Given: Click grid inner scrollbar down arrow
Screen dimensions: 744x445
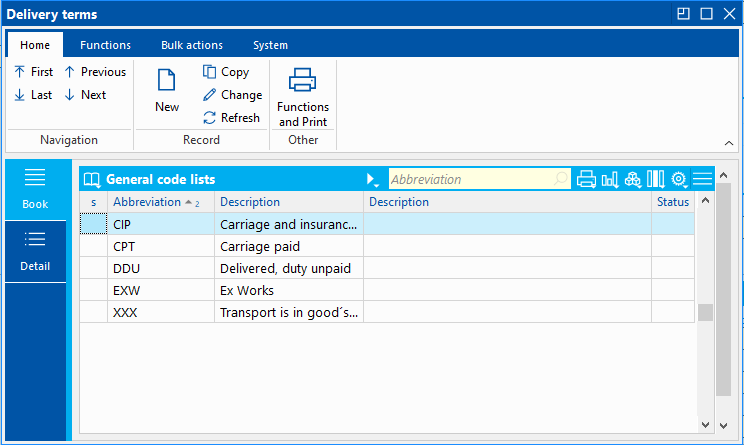Looking at the screenshot, I should [x=705, y=425].
